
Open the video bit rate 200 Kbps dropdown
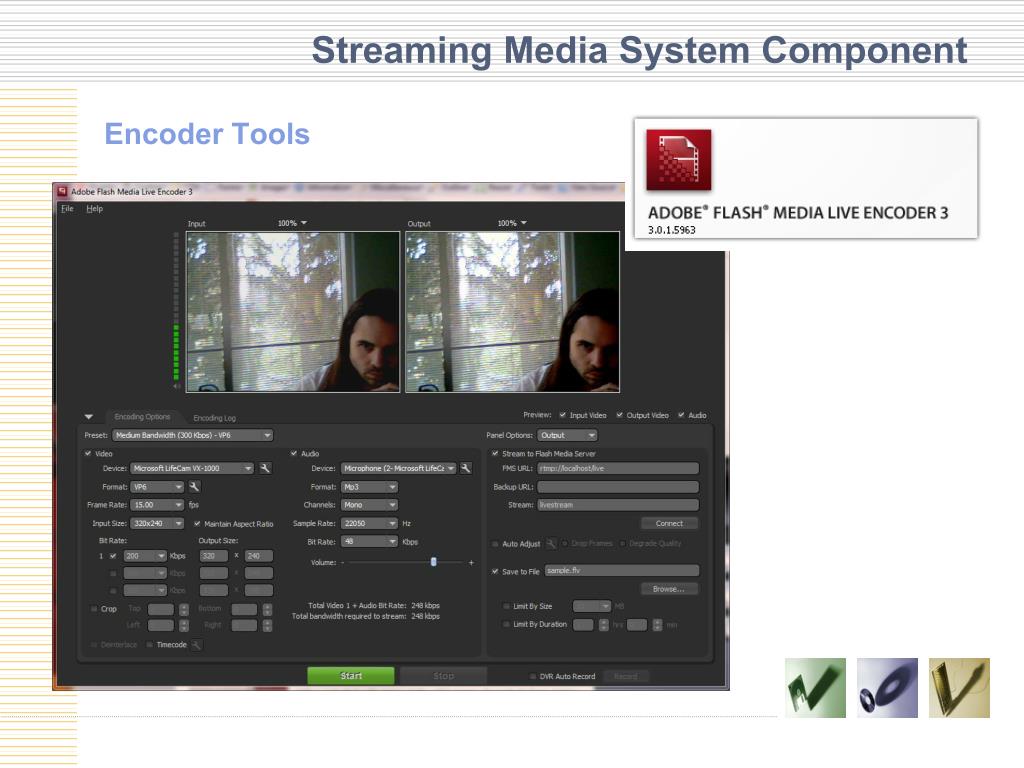tap(145, 556)
